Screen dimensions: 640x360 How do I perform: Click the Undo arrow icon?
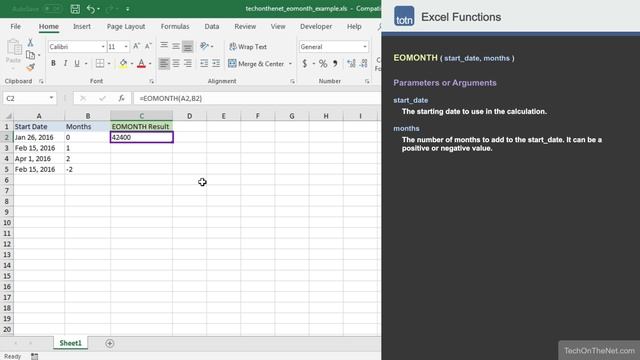(x=91, y=9)
